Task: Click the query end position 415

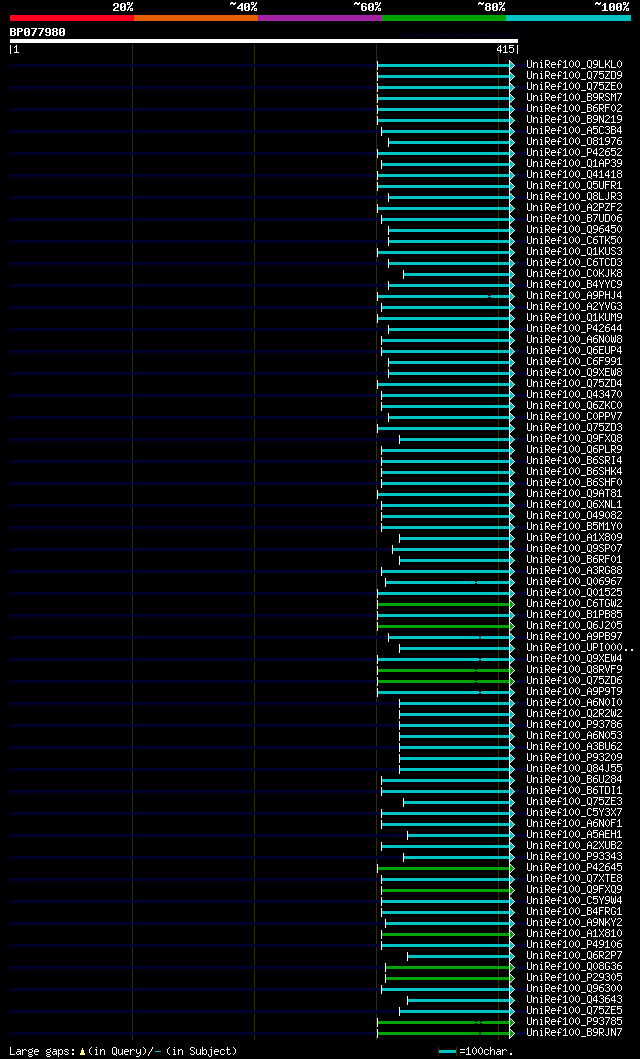Action: coord(504,49)
